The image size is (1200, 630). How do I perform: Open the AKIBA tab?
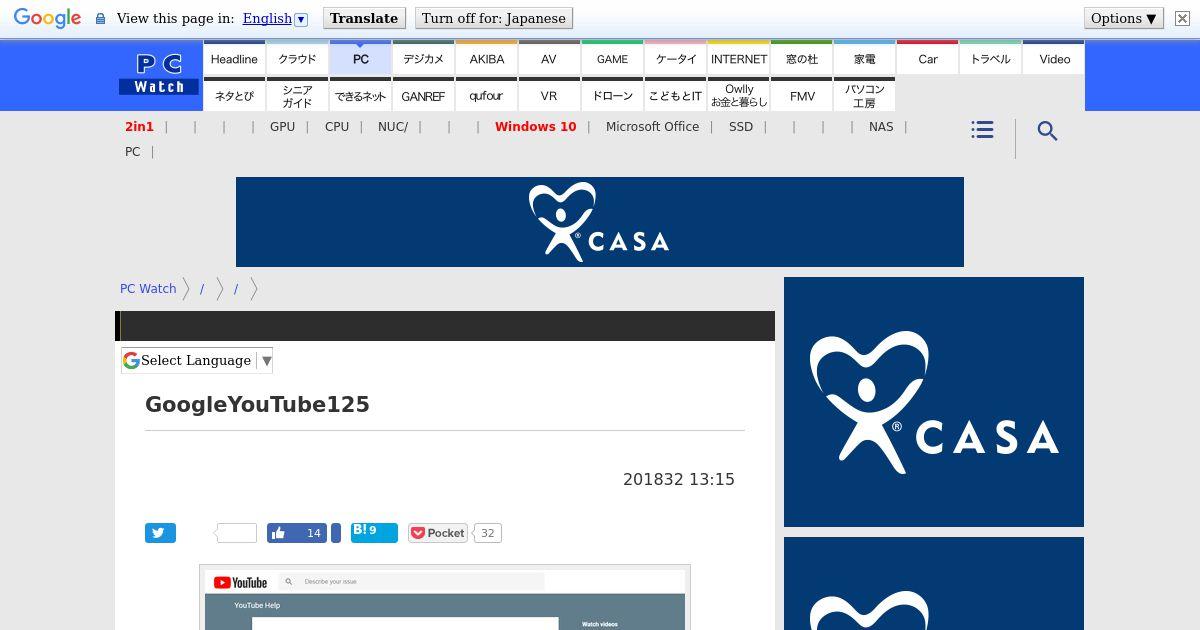(x=487, y=58)
